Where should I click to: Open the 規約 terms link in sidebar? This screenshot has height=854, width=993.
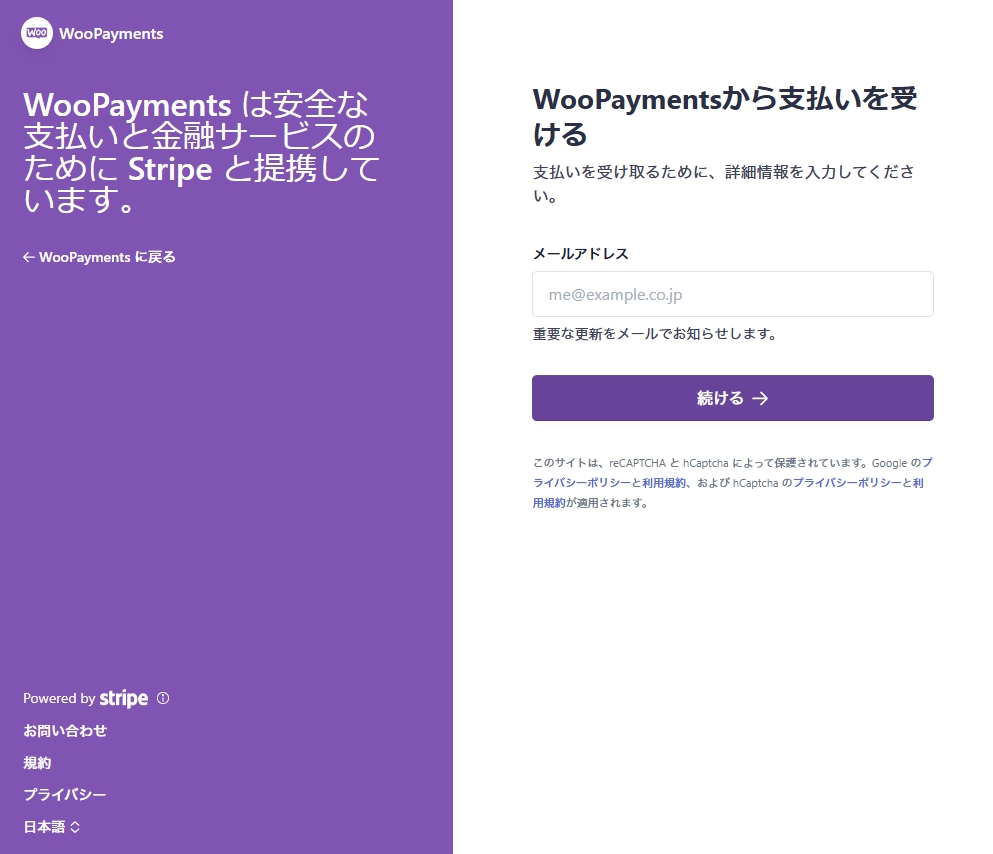[37, 762]
